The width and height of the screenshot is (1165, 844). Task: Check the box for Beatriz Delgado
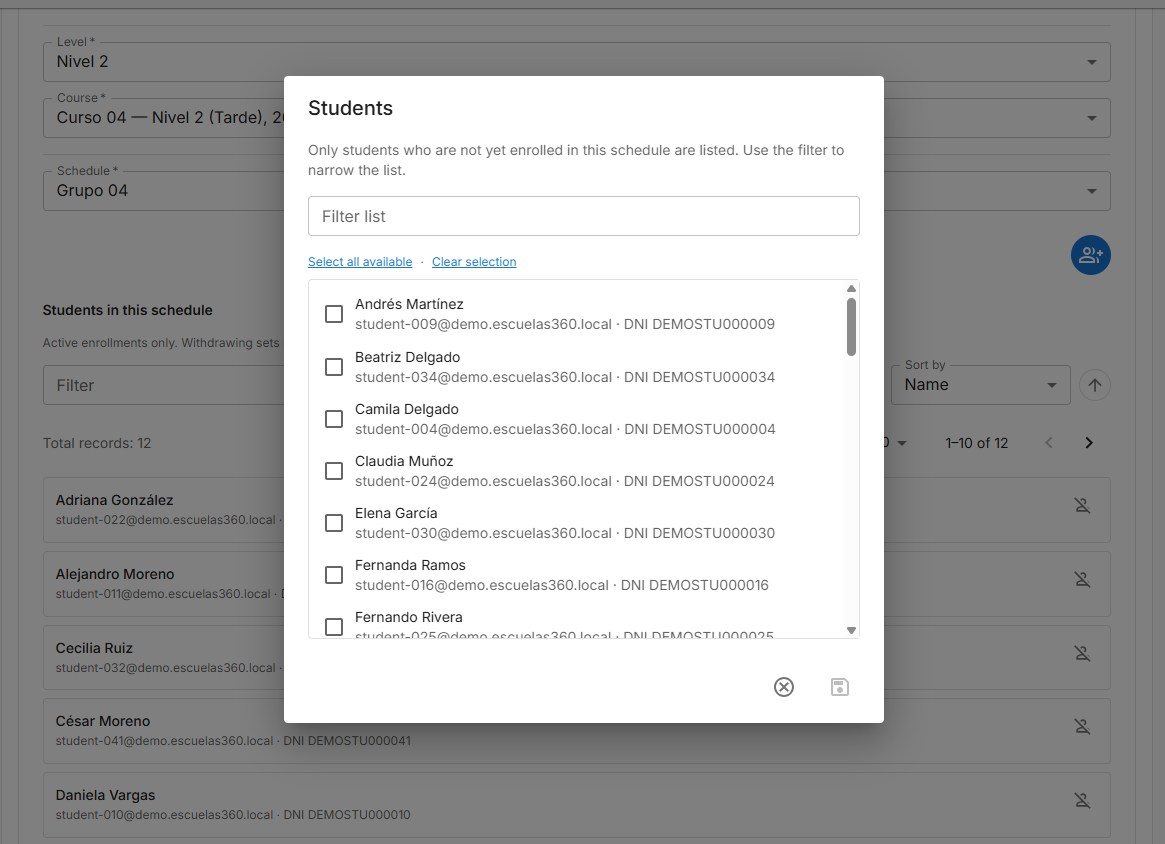pyautogui.click(x=334, y=367)
